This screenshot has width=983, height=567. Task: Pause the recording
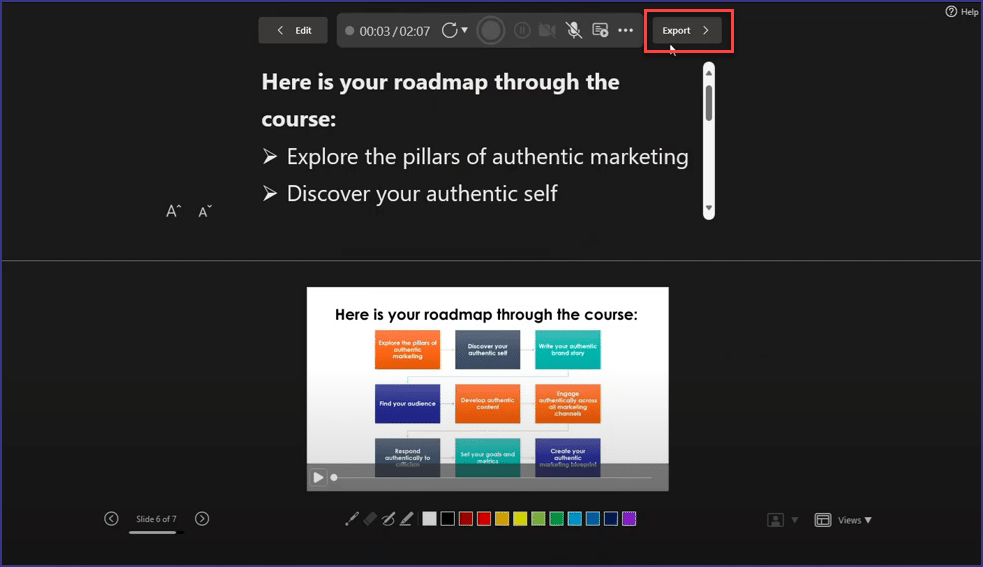(522, 30)
